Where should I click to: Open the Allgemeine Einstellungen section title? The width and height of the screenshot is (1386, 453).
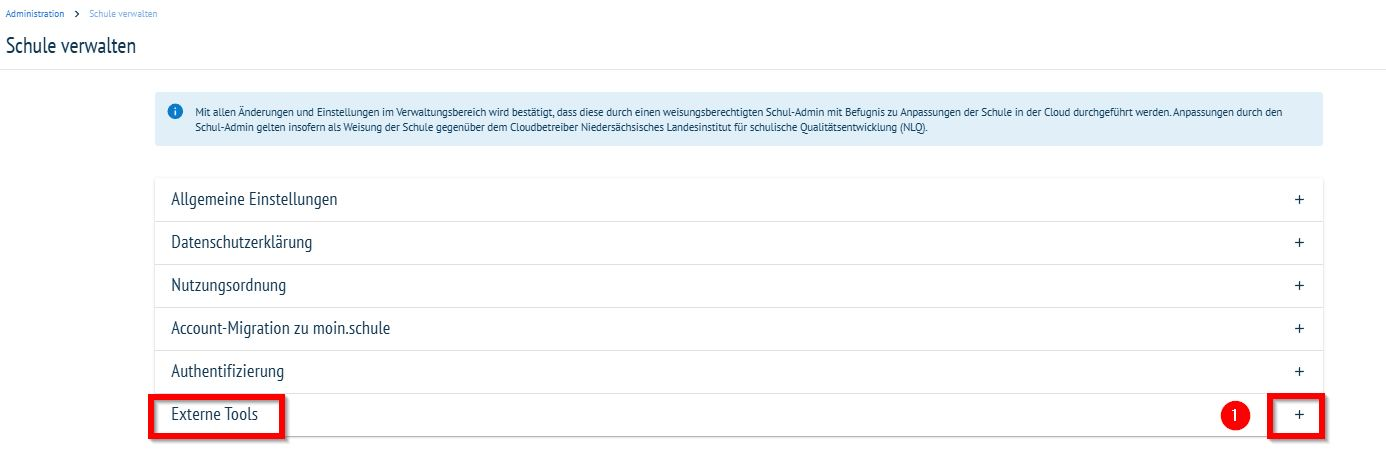[x=254, y=200]
